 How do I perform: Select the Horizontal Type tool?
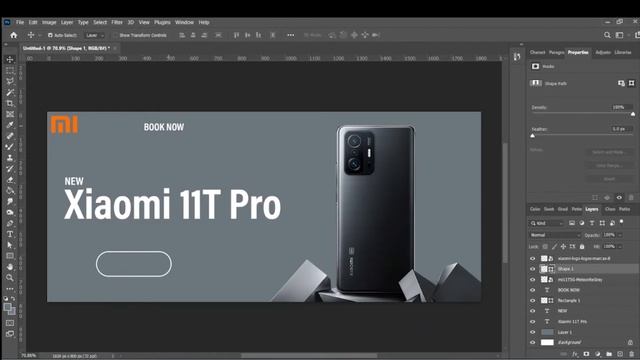click(x=10, y=234)
